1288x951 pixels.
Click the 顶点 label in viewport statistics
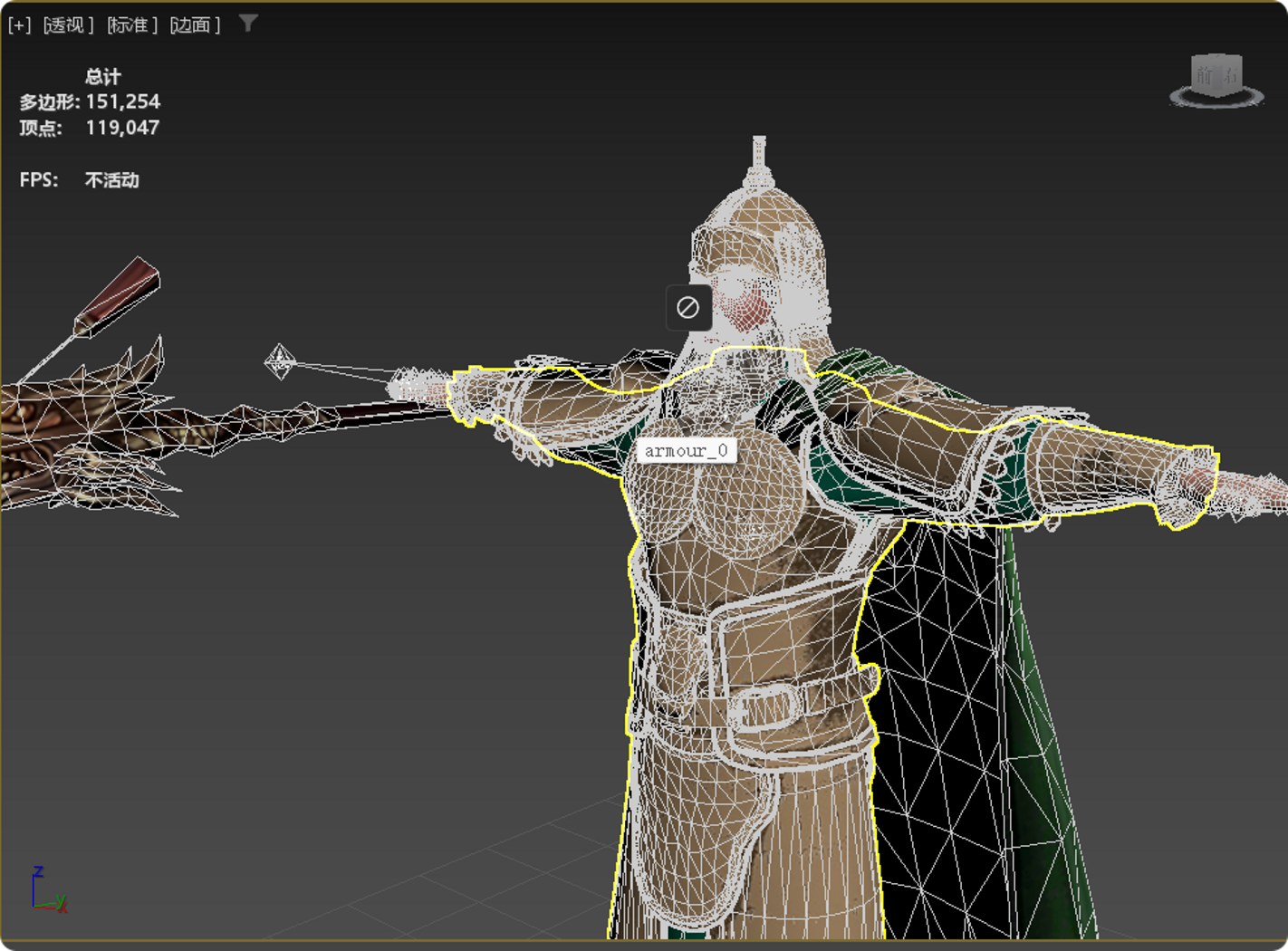(x=40, y=129)
